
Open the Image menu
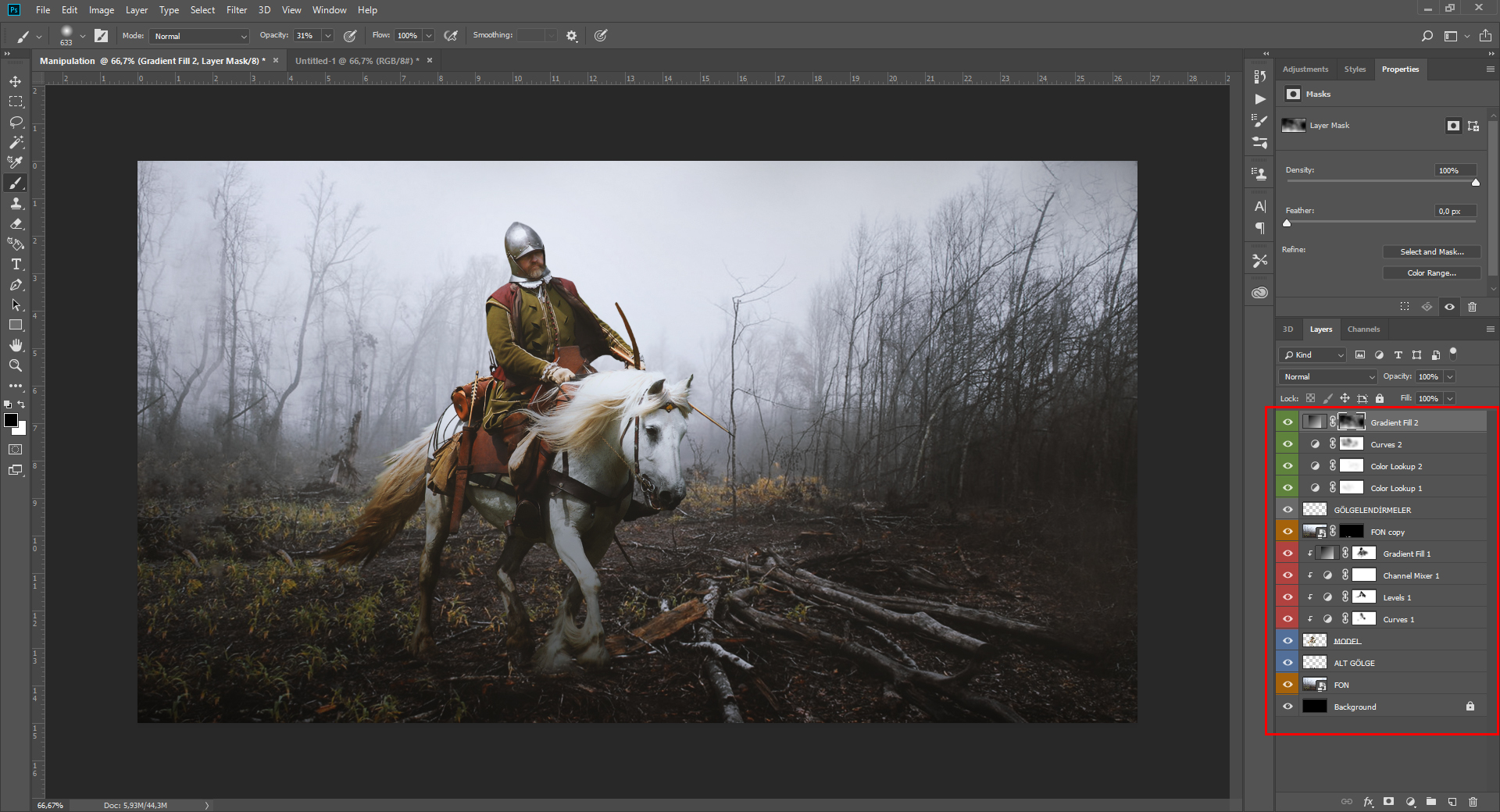[x=102, y=10]
